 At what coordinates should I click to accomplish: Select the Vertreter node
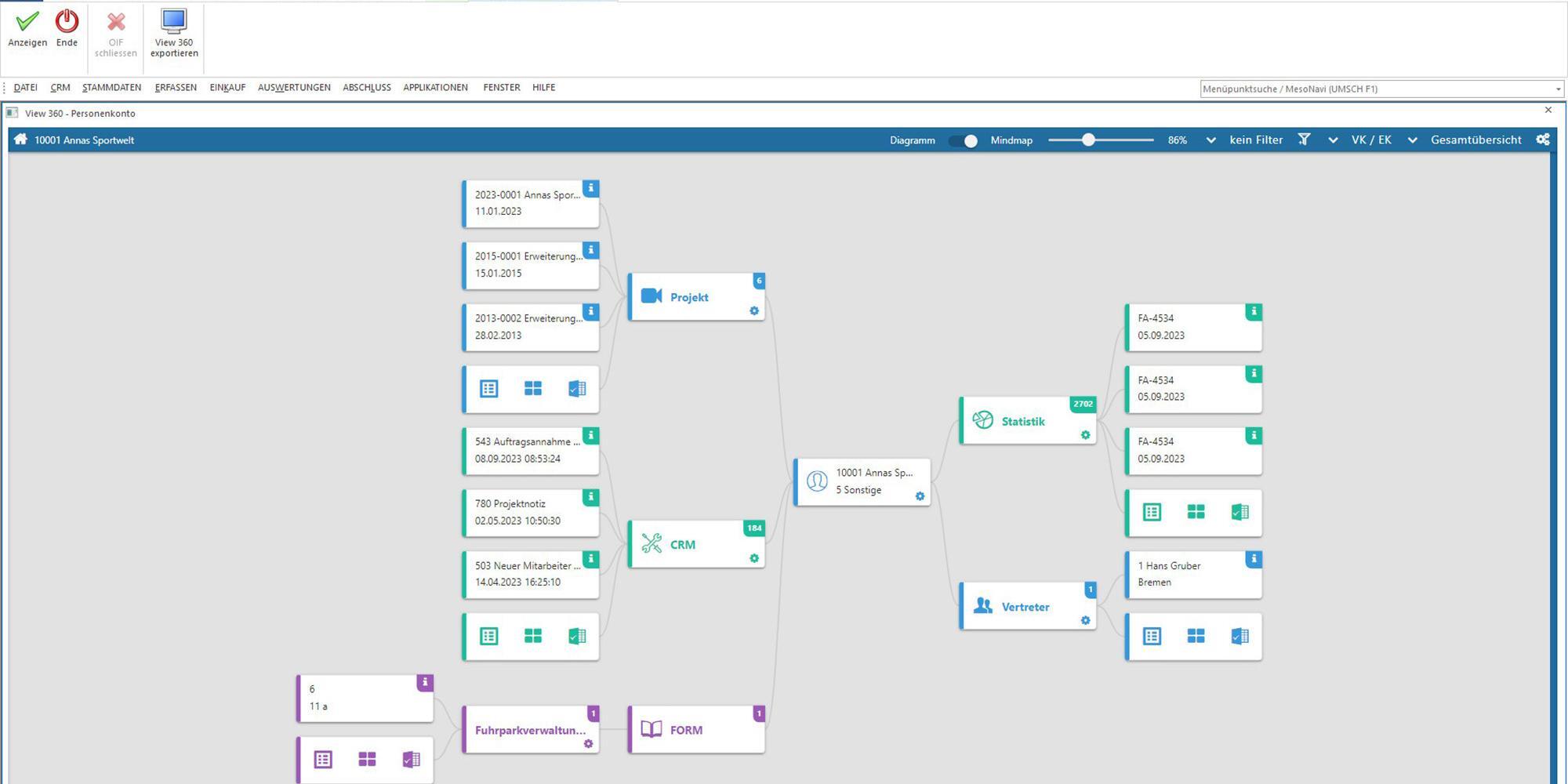(x=1028, y=607)
